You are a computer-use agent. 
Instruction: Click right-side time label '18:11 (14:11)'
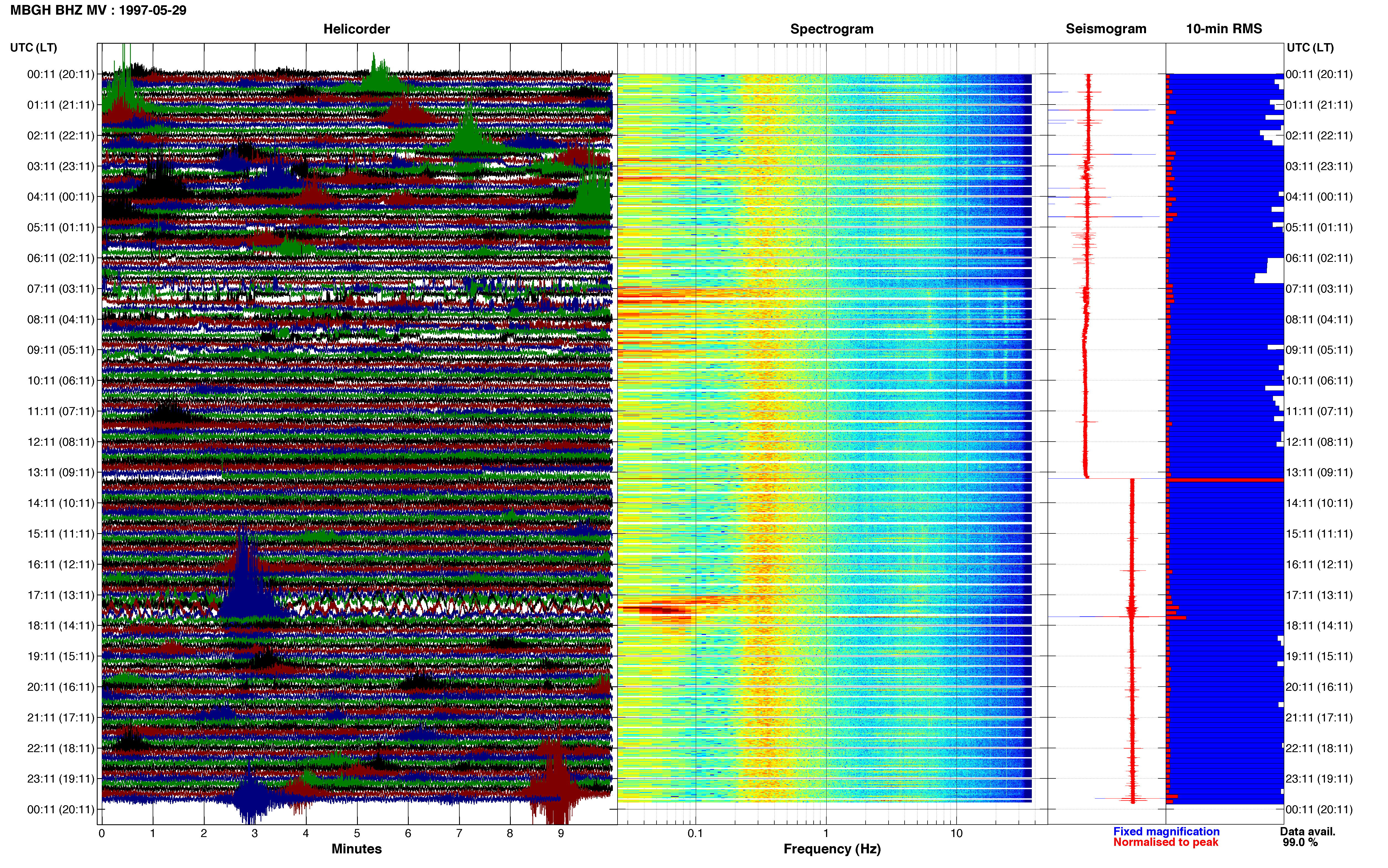(1319, 625)
